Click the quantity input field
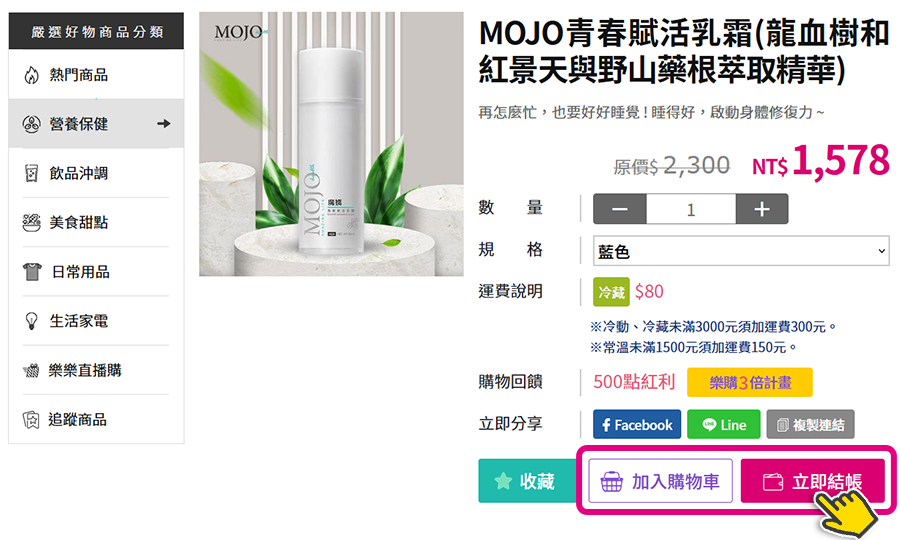 tap(691, 209)
